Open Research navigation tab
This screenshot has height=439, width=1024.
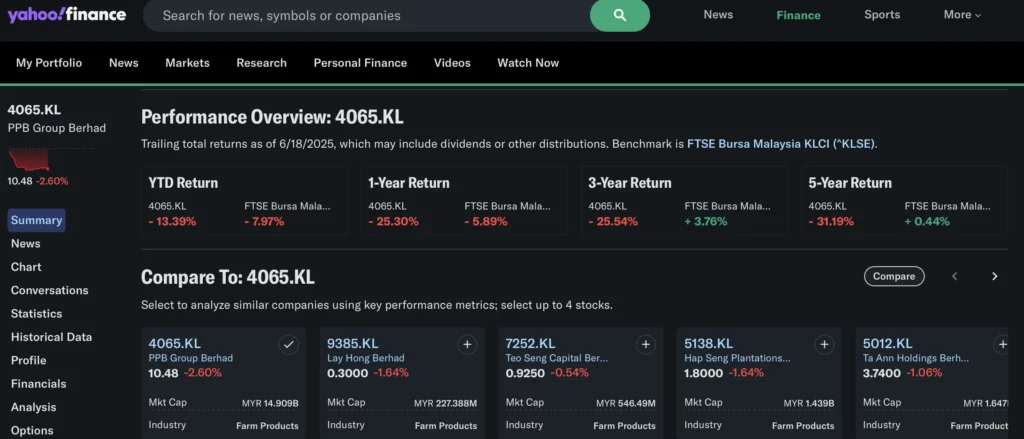coord(261,63)
